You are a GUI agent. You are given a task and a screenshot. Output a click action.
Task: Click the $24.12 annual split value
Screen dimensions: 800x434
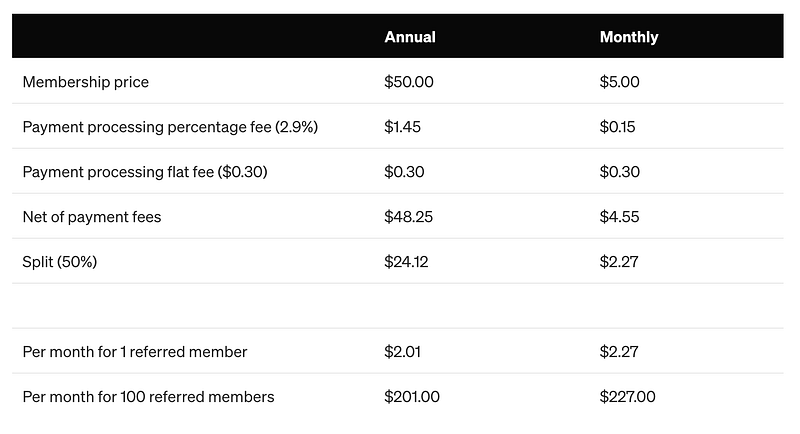click(x=406, y=262)
